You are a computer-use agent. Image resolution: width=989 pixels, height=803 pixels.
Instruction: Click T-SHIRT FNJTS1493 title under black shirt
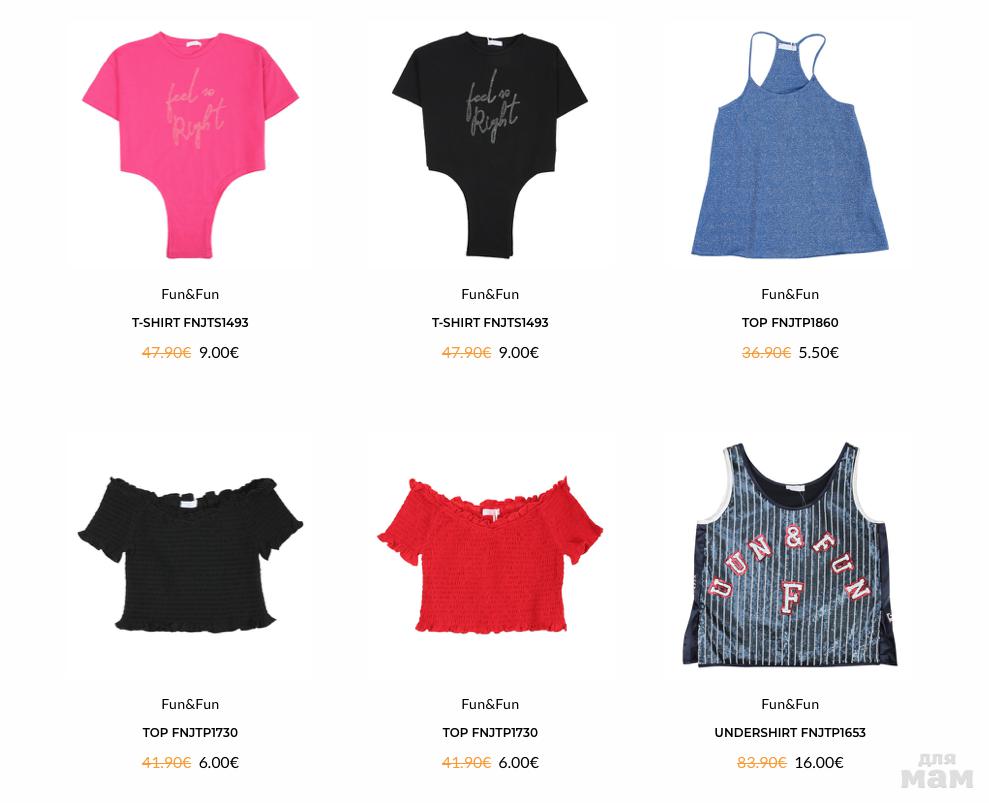489,322
